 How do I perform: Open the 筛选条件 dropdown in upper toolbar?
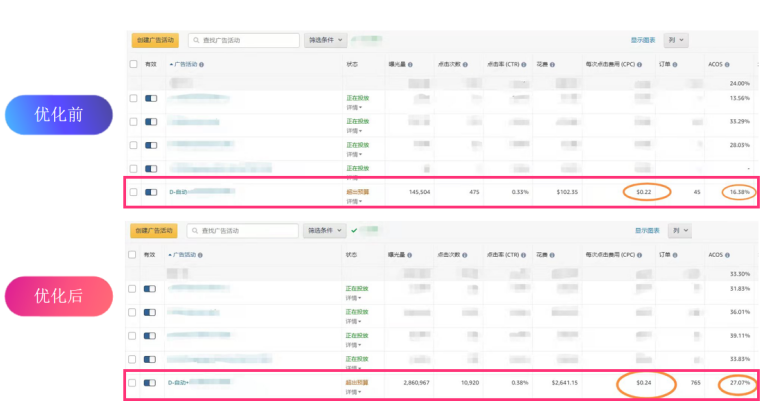(x=326, y=40)
